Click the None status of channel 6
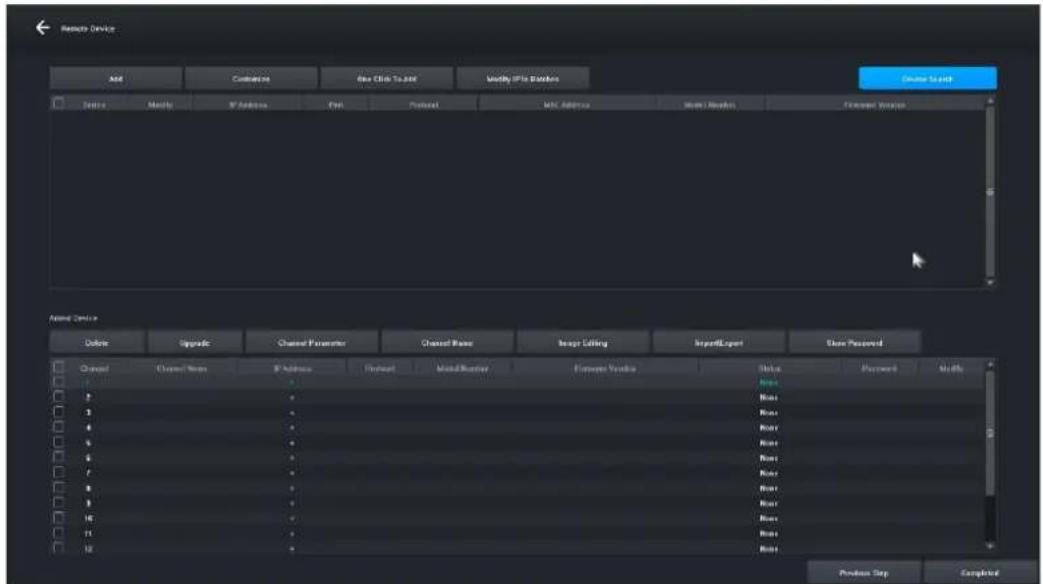1043x584 pixels. tap(768, 458)
